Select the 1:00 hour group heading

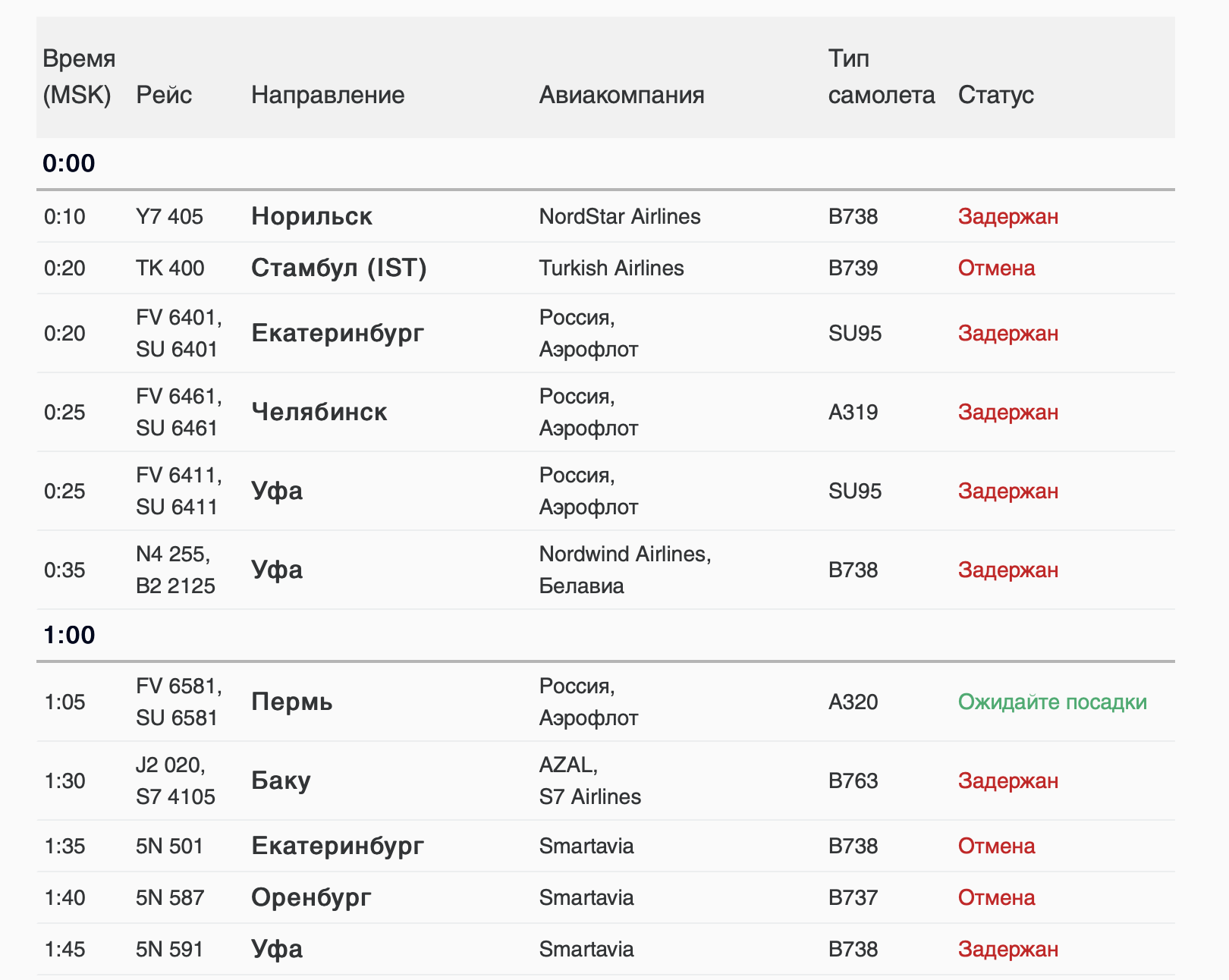(x=69, y=636)
